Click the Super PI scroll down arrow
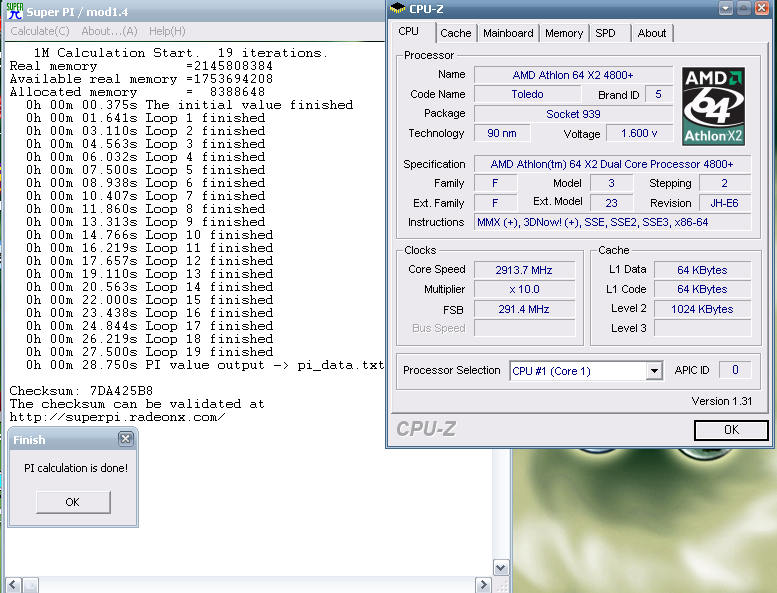777x593 pixels. (x=500, y=568)
